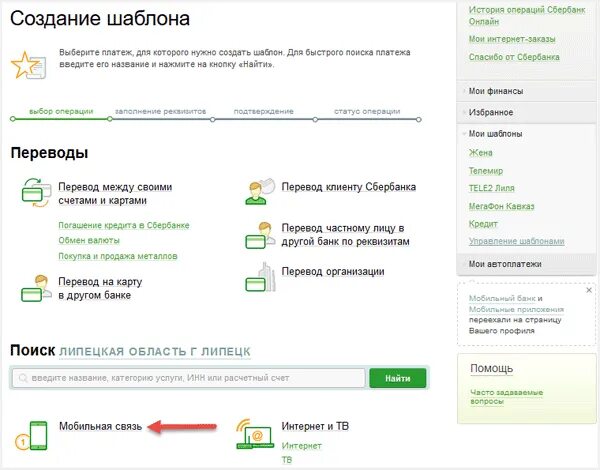Click the 'Найти' search button
600x470 pixels.
398,378
